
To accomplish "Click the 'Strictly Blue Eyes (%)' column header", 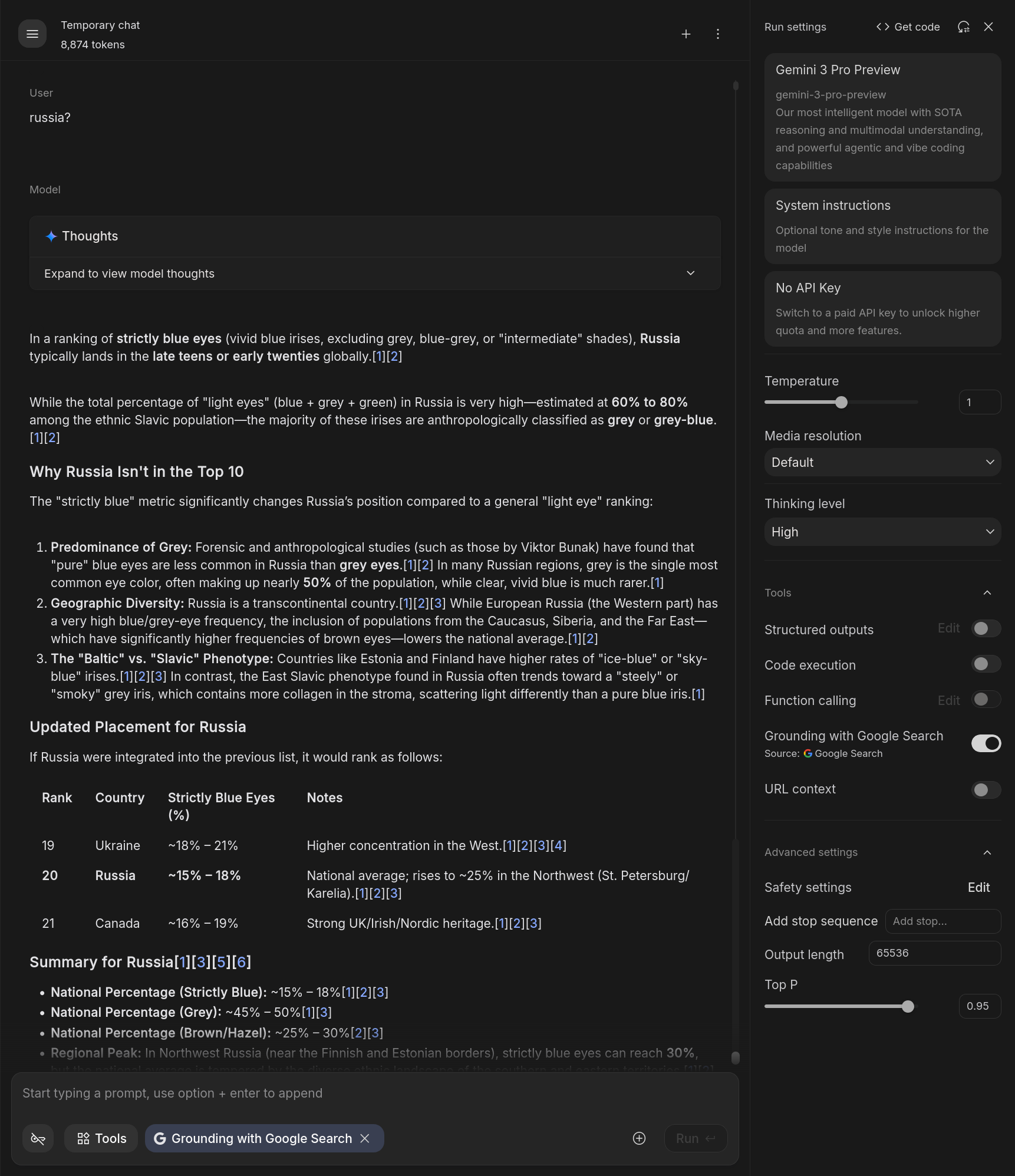I will [222, 806].
